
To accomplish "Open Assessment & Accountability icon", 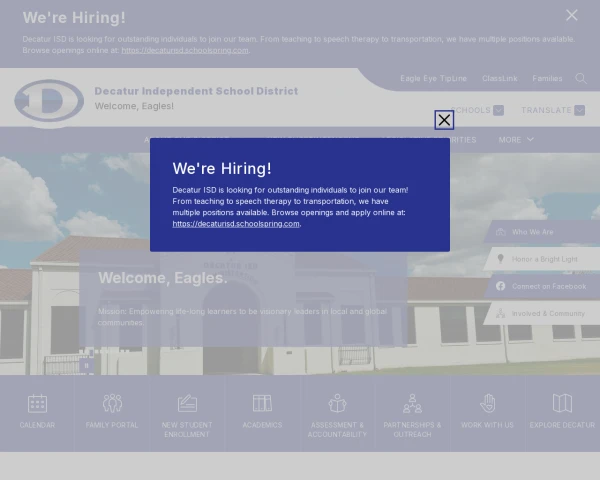I will point(337,403).
